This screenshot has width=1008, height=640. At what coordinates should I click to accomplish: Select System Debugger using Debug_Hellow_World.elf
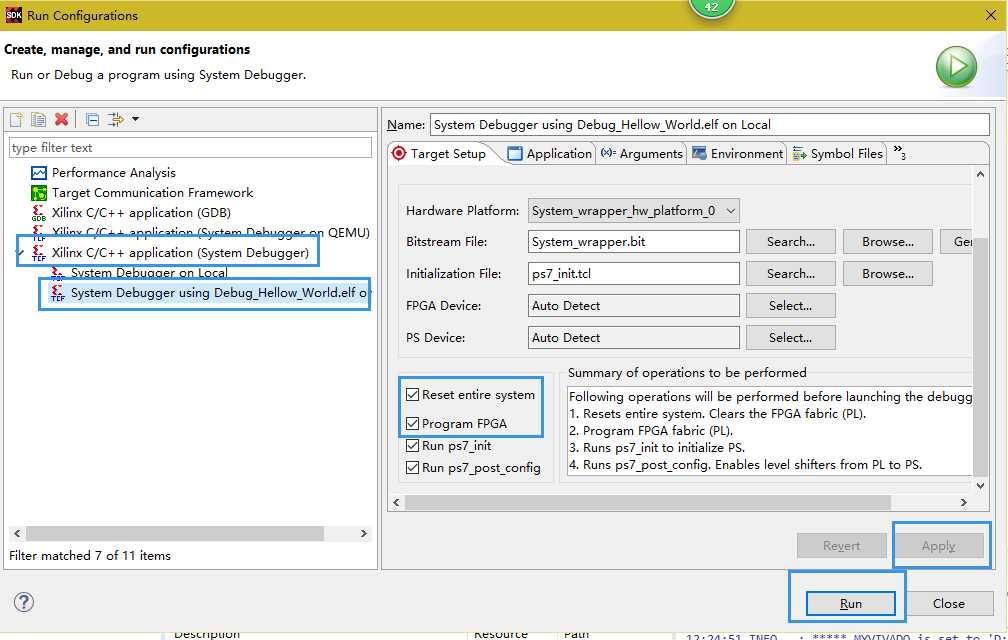click(x=219, y=293)
